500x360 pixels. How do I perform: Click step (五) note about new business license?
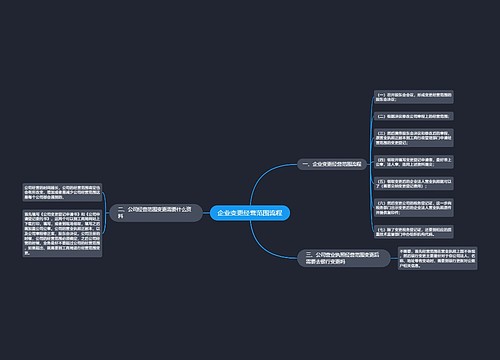click(x=413, y=184)
